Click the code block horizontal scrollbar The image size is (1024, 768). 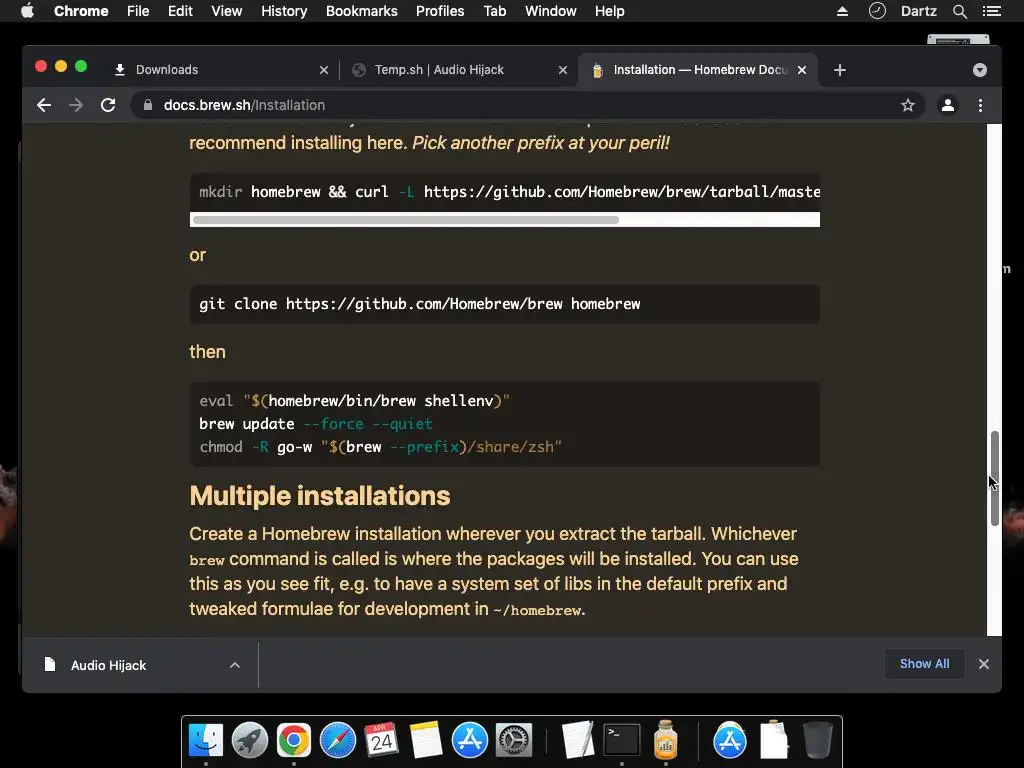pos(406,219)
